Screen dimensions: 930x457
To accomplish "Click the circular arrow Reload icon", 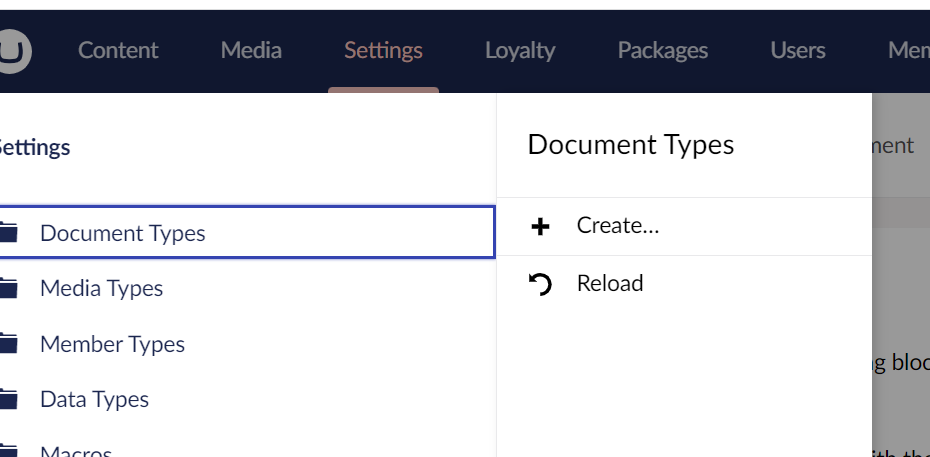I will pyautogui.click(x=540, y=285).
